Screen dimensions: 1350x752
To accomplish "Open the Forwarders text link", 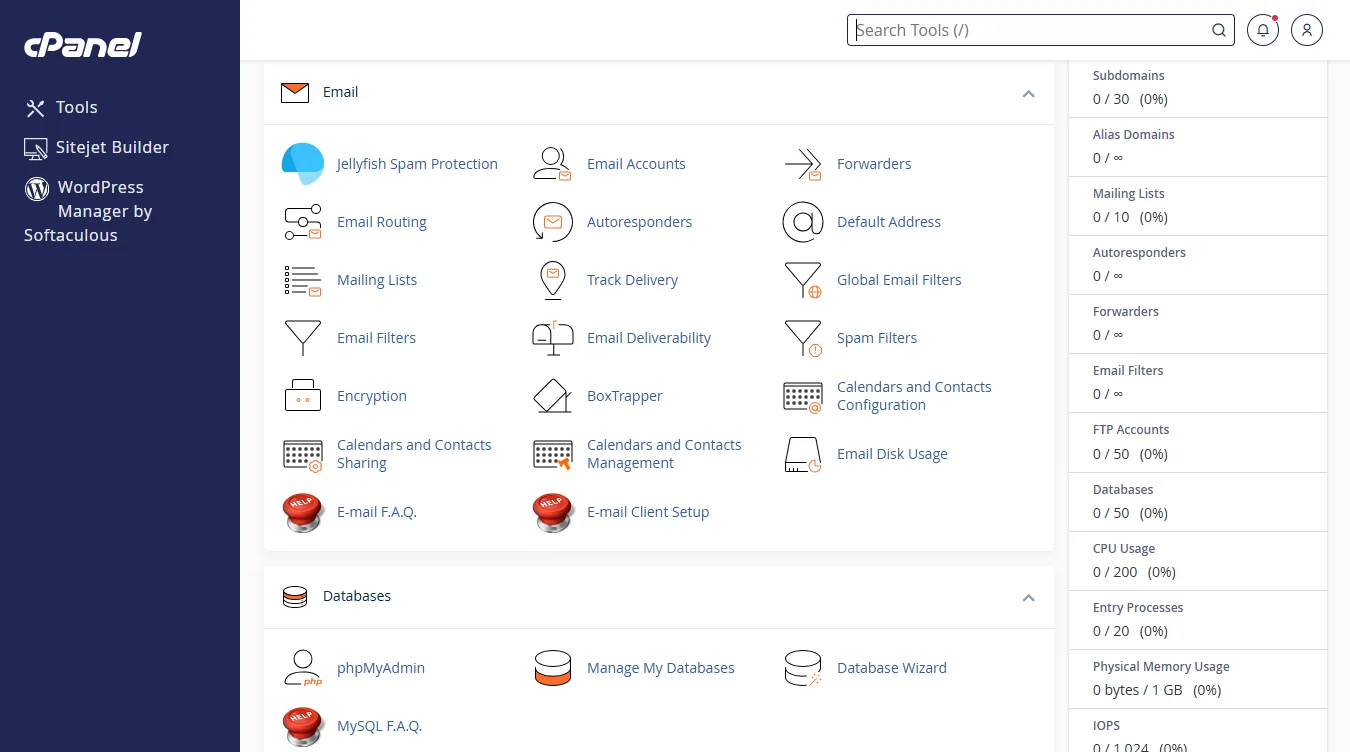I will (x=874, y=164).
